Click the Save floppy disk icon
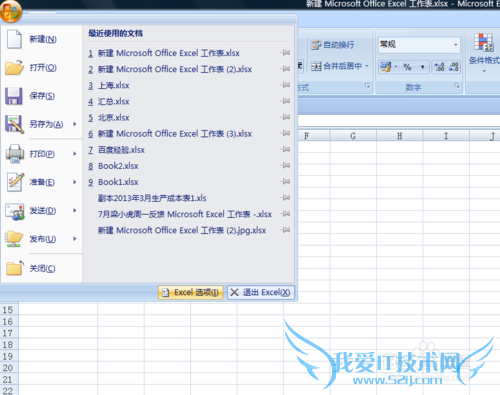Screen dimensions: 500x395 [14, 96]
